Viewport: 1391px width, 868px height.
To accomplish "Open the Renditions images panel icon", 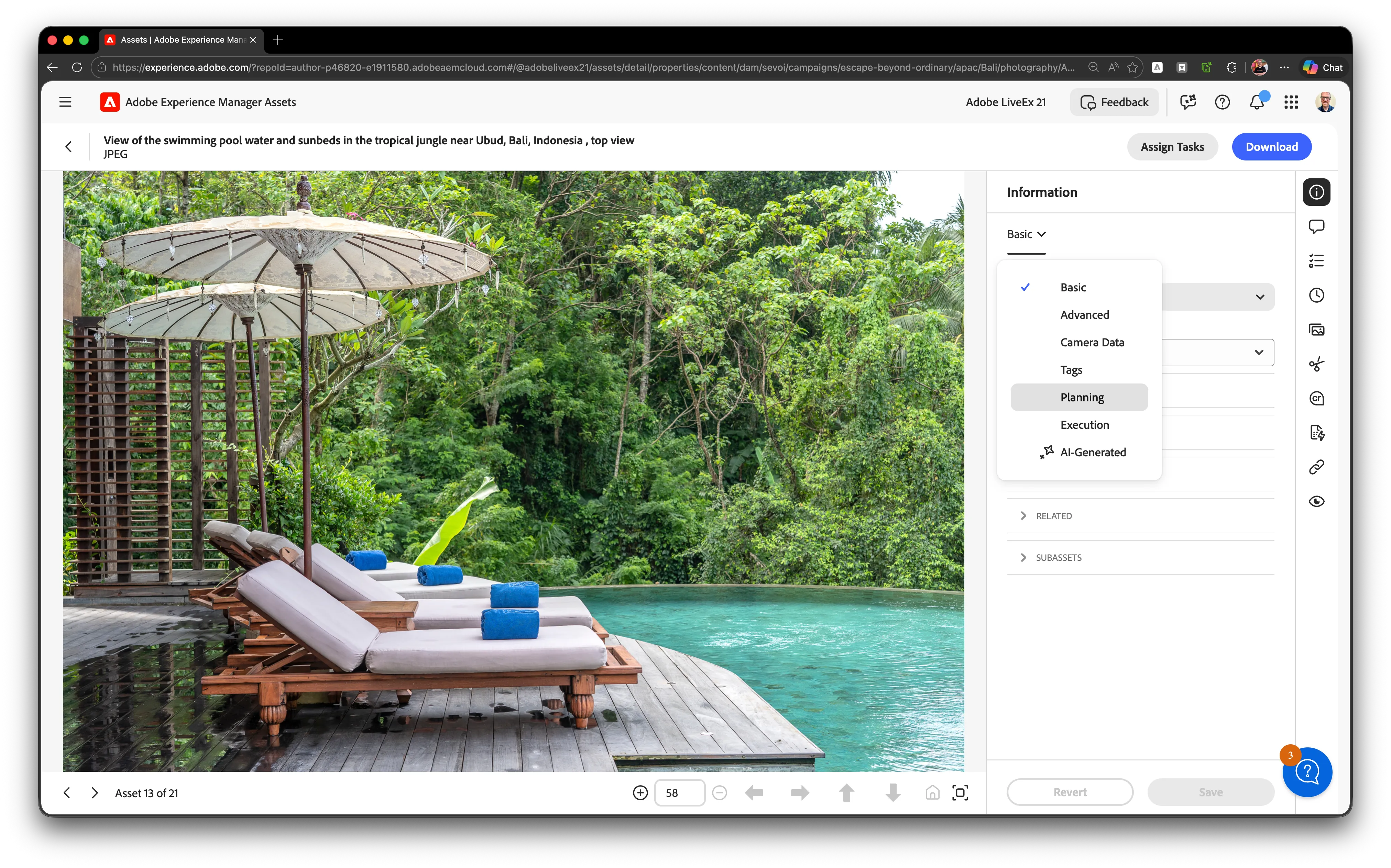I will point(1316,330).
